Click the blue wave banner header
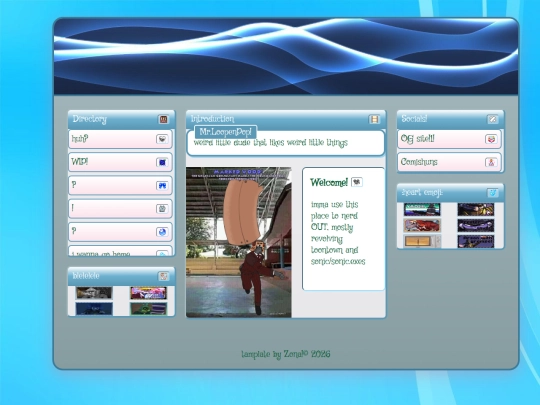The height and width of the screenshot is (405, 540). coord(286,56)
